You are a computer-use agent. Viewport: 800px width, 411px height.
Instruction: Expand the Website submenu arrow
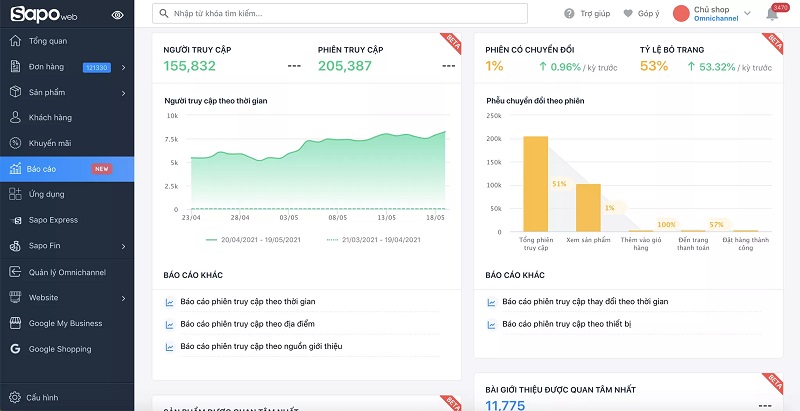123,298
